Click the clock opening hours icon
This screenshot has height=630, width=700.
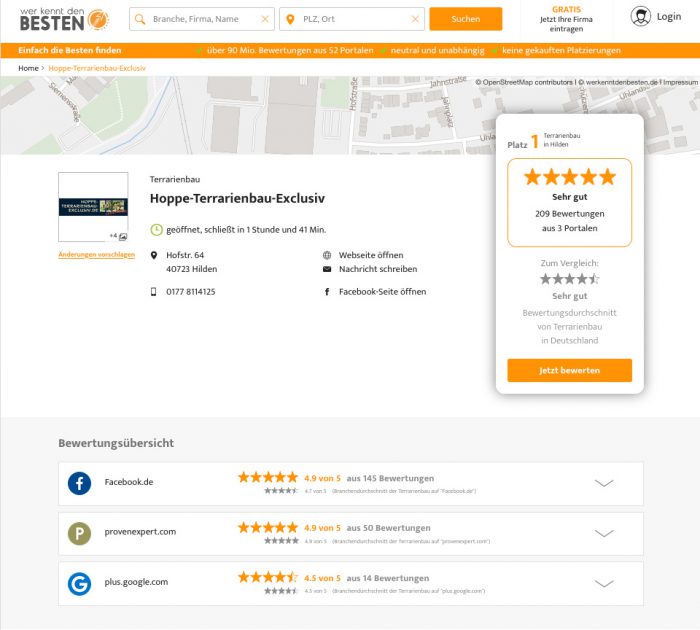coord(156,230)
